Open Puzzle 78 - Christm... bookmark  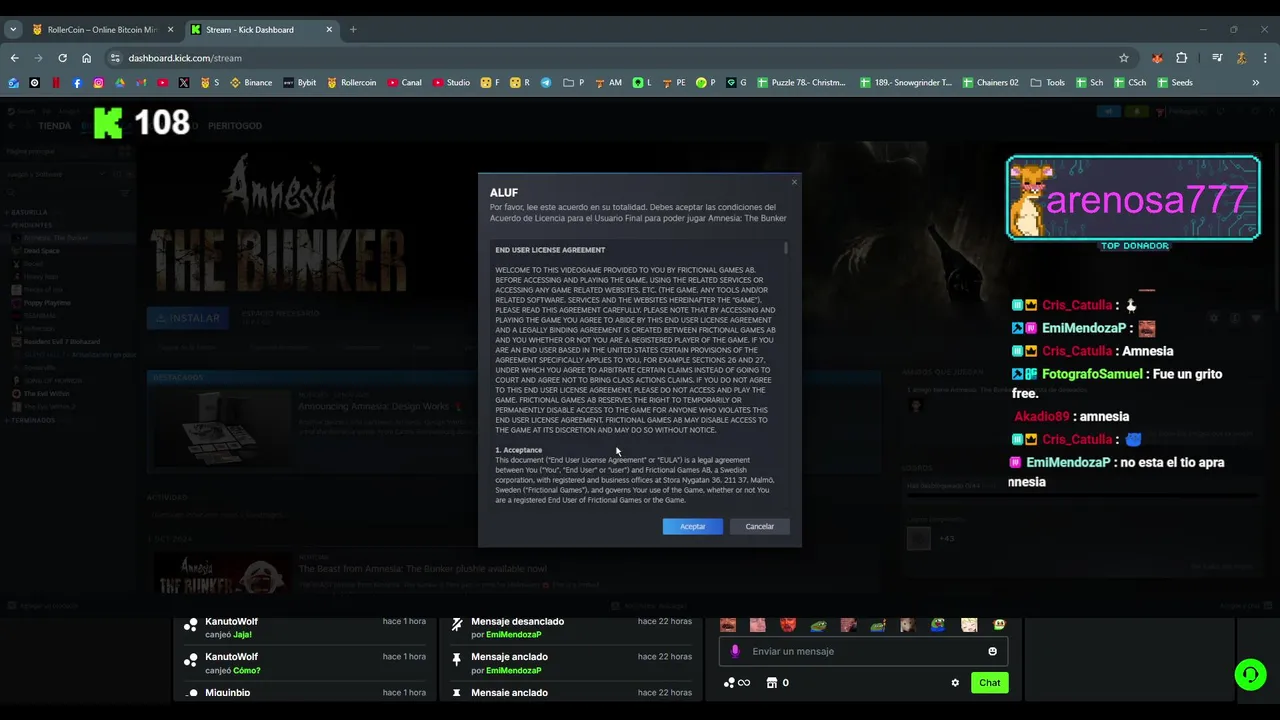click(802, 83)
